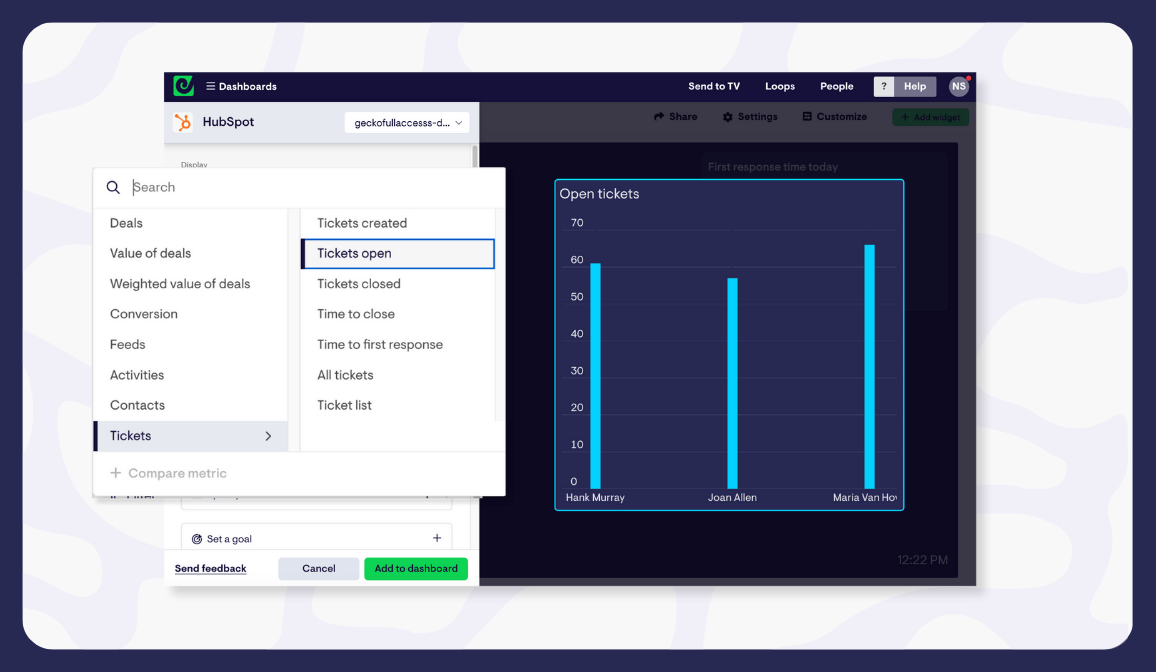
Task: Click the Help button
Action: [x=915, y=86]
